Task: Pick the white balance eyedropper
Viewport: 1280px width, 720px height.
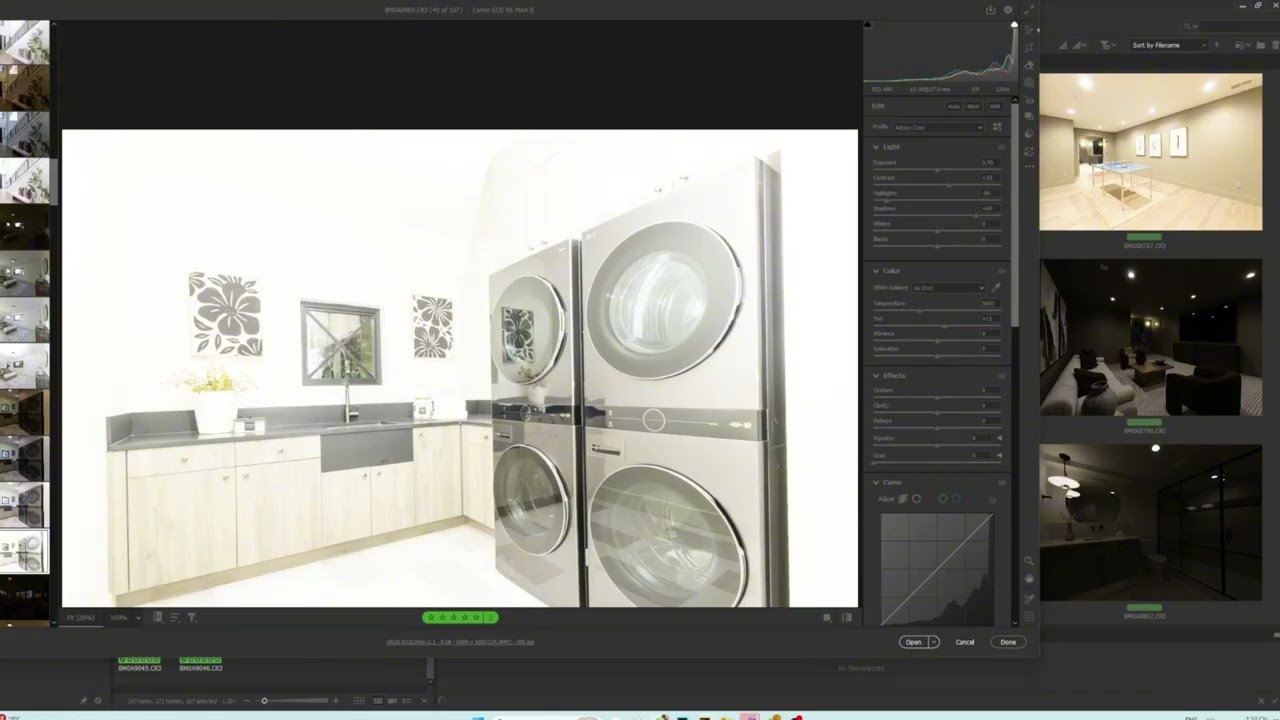Action: [x=996, y=288]
